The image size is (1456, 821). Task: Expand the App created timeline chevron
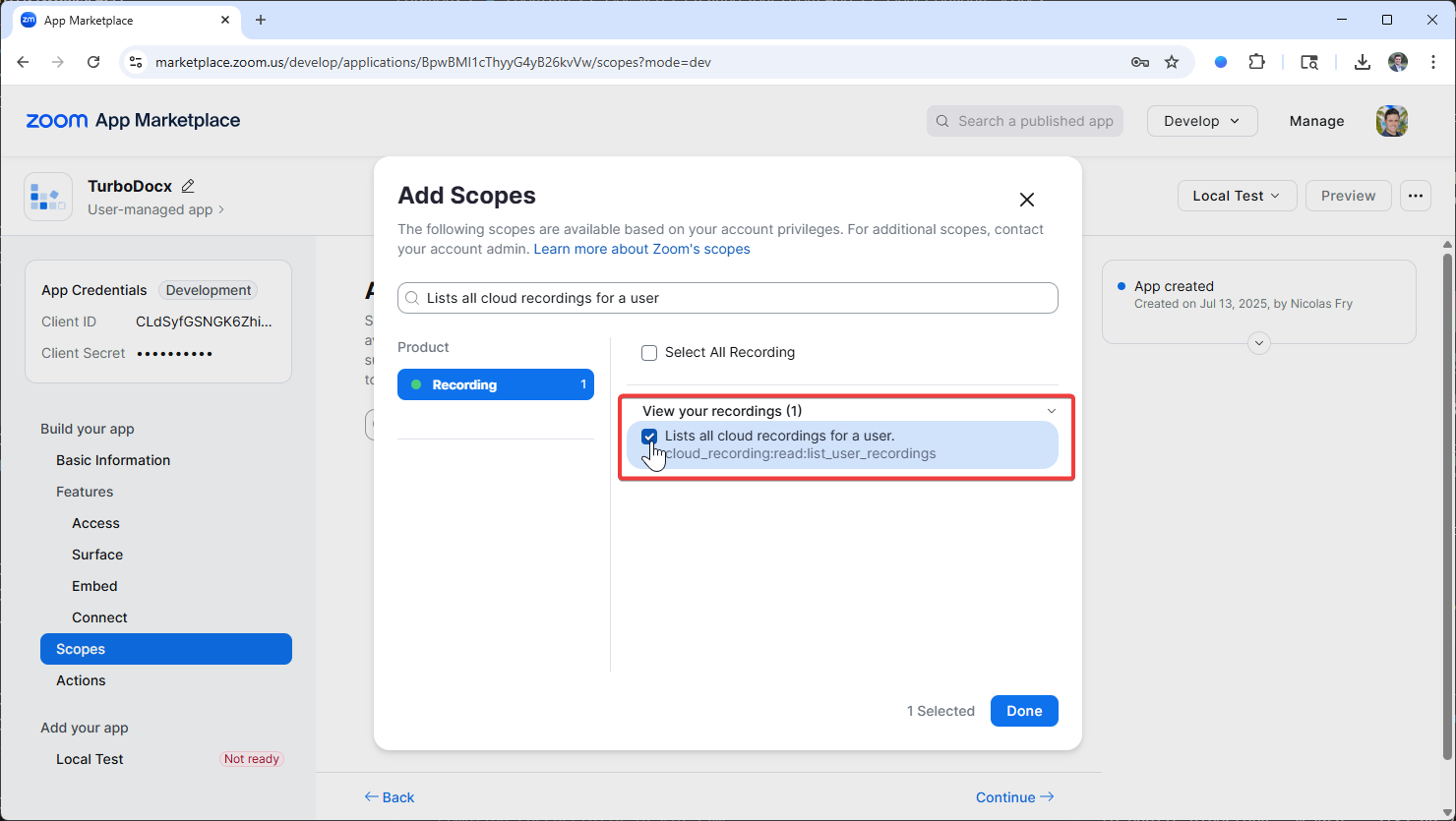click(x=1259, y=343)
